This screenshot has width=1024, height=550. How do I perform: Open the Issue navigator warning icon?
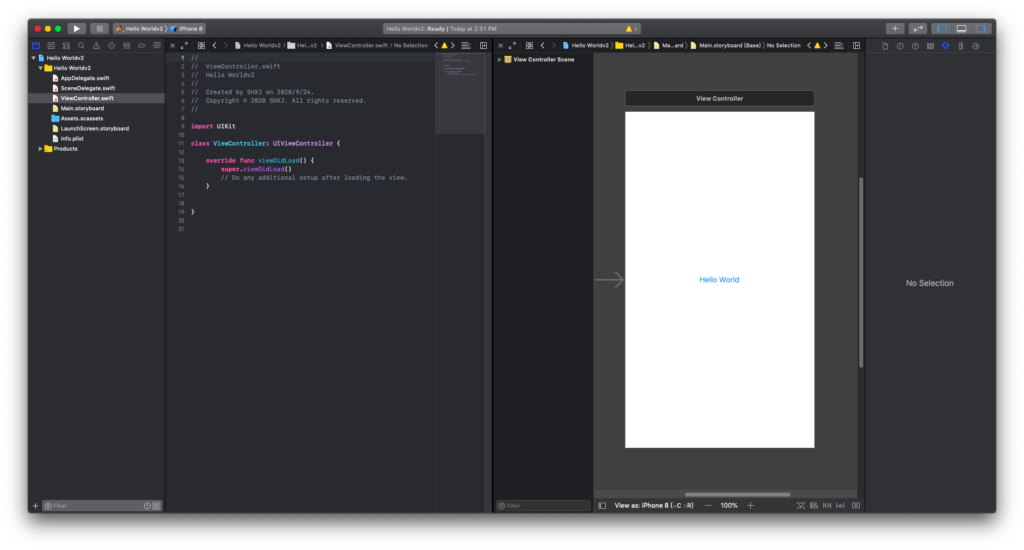coord(96,45)
